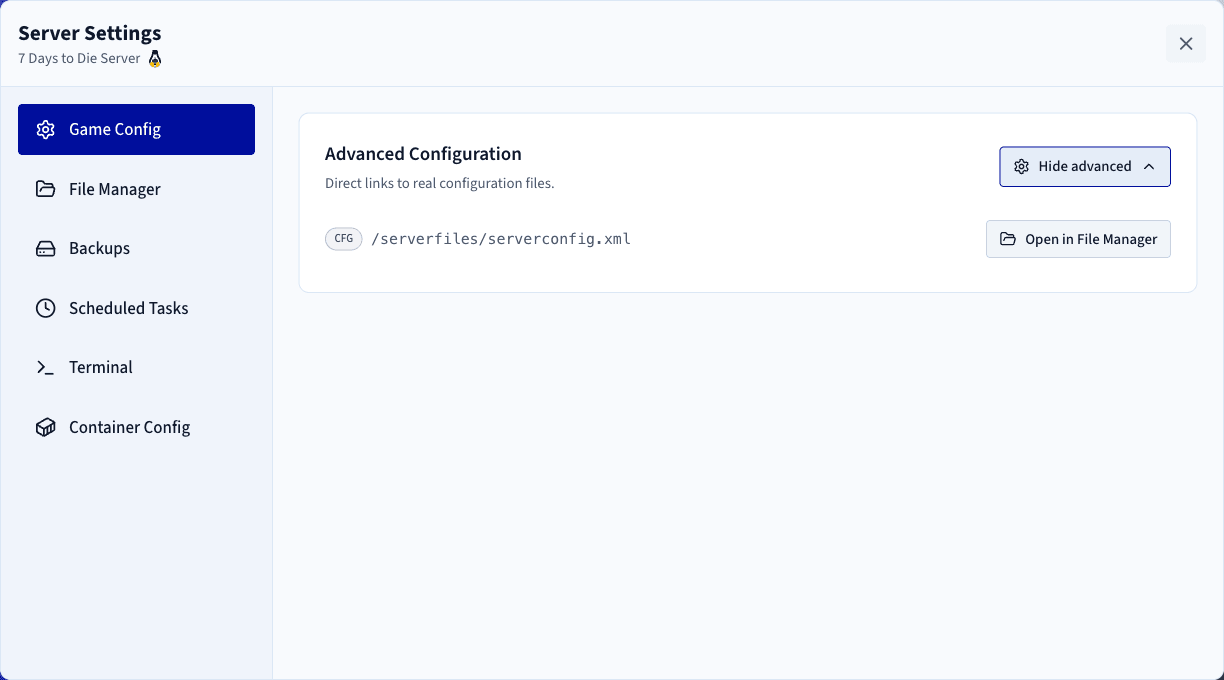Click the Backups drive icon
The width and height of the screenshot is (1224, 680).
point(45,248)
